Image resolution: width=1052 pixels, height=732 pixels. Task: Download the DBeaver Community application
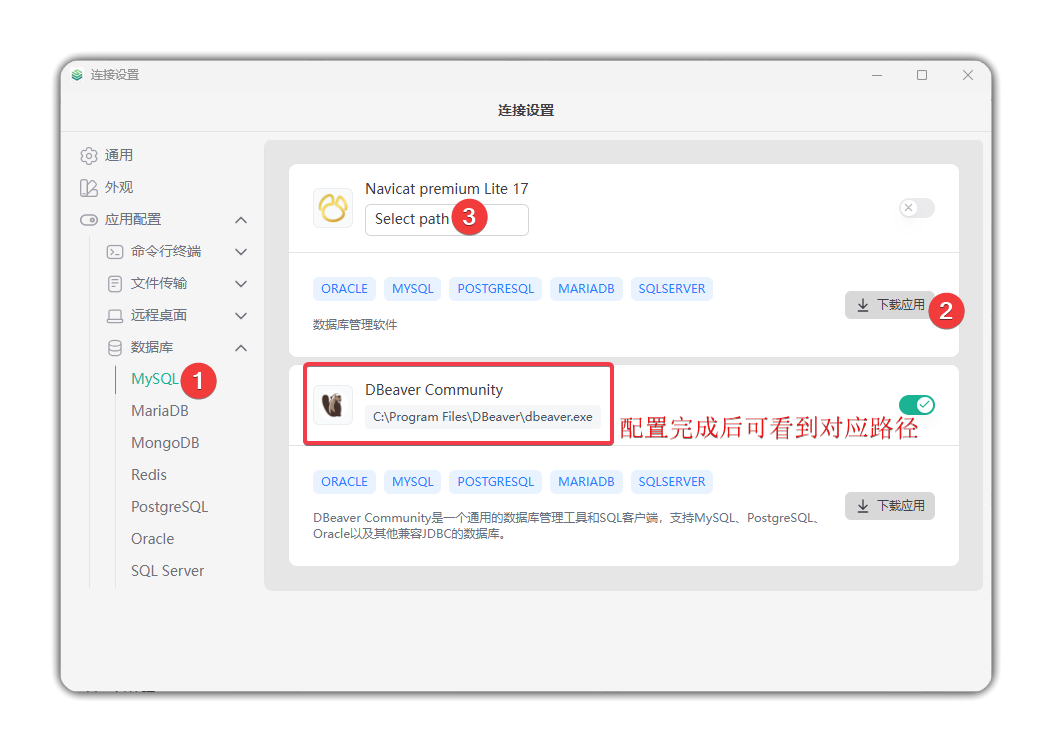889,506
